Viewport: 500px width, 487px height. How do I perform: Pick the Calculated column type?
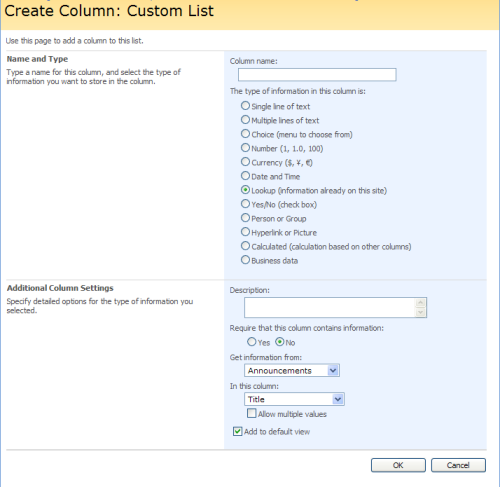tap(245, 246)
